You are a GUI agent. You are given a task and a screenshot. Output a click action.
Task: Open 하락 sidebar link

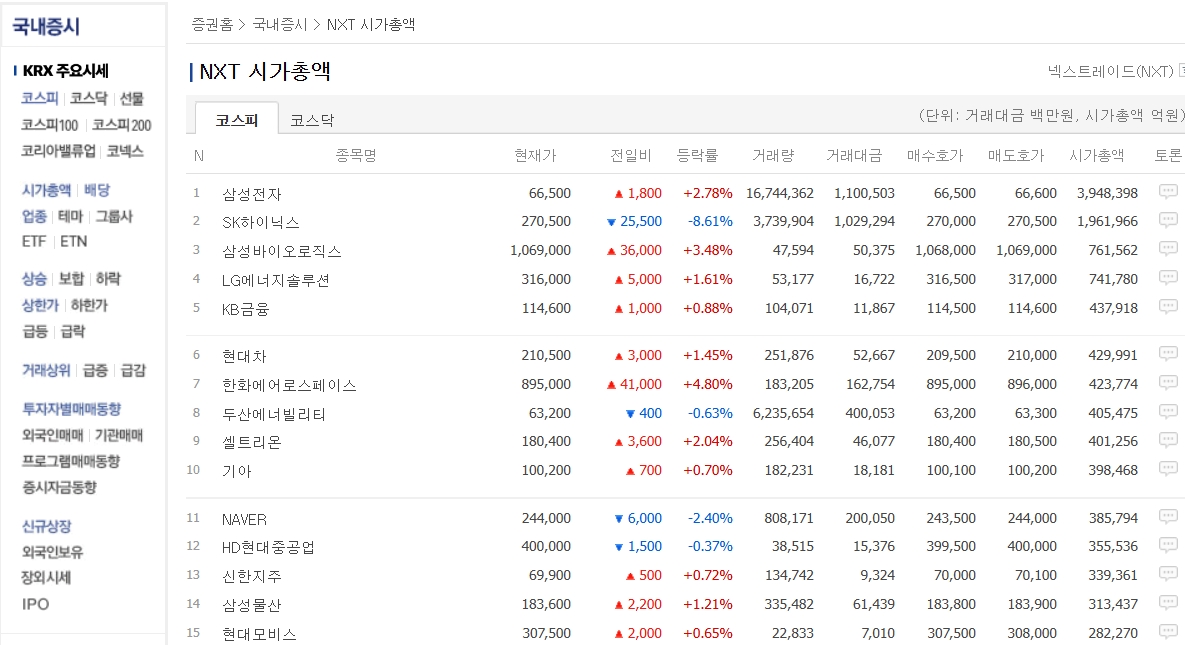coord(108,279)
